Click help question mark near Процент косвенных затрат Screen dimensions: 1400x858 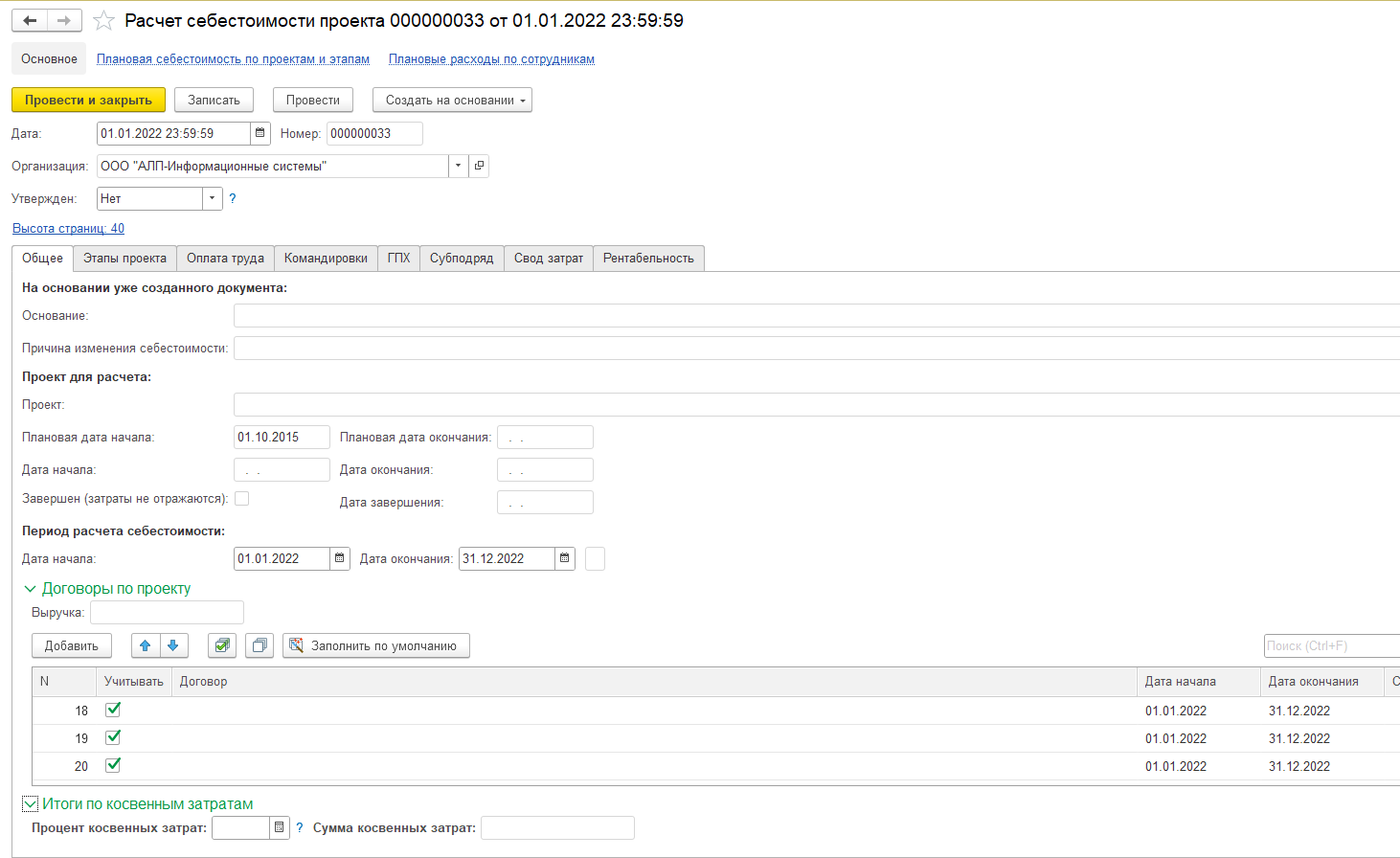[300, 827]
